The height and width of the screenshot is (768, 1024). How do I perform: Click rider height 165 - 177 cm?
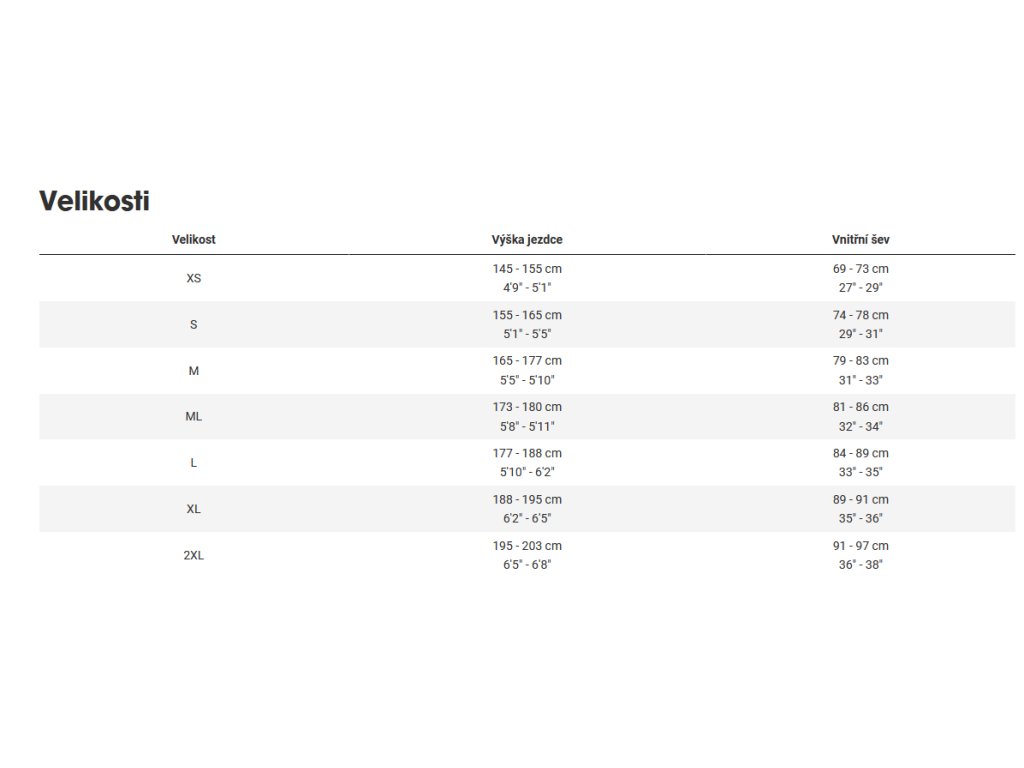point(527,361)
